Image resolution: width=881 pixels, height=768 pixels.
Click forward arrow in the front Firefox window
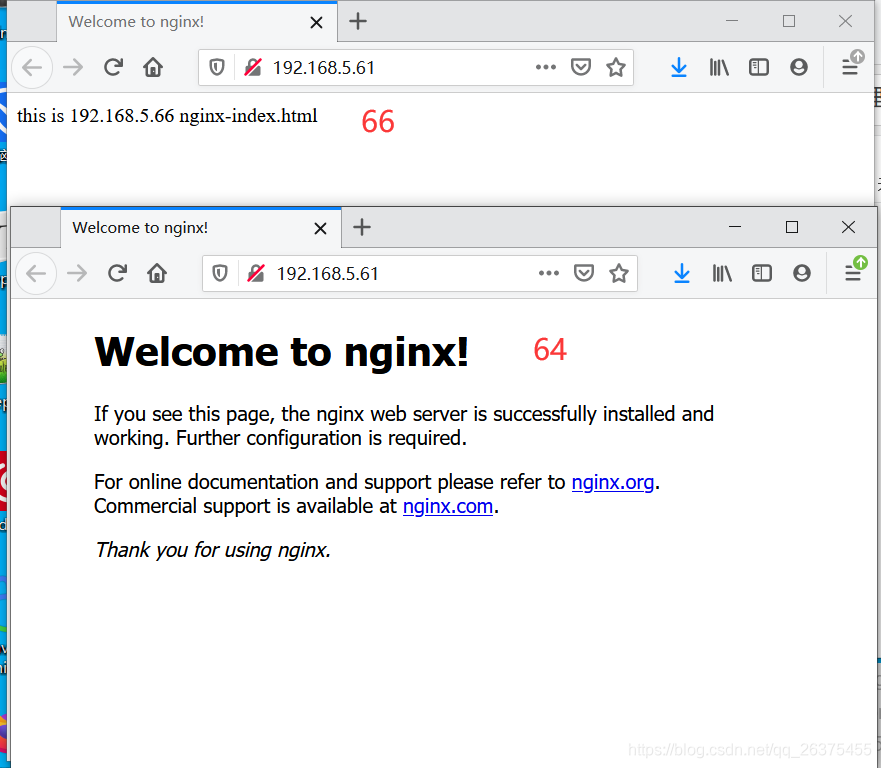coord(77,274)
